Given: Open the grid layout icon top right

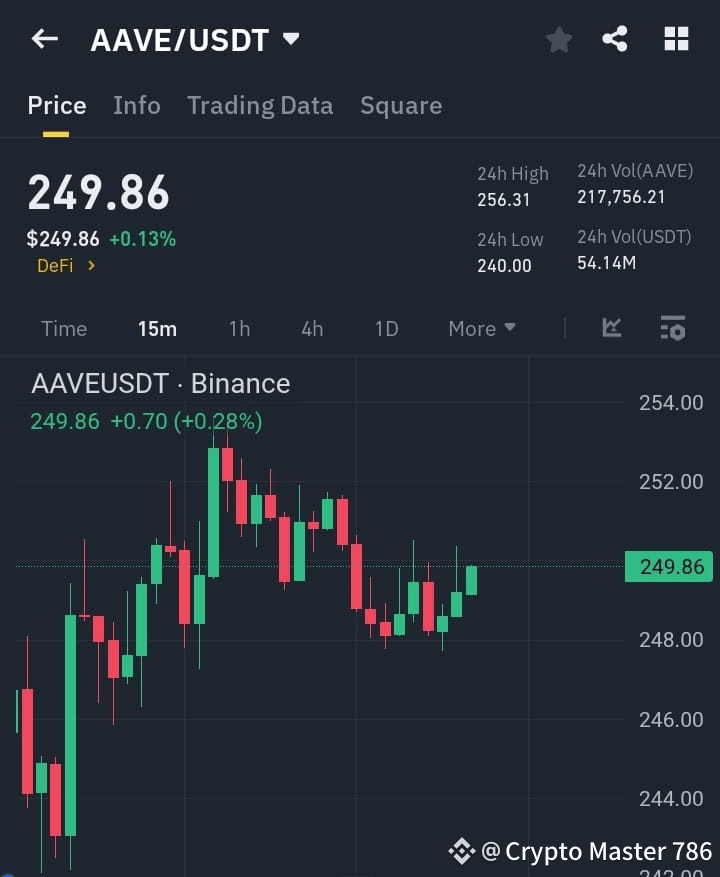Looking at the screenshot, I should 676,39.
